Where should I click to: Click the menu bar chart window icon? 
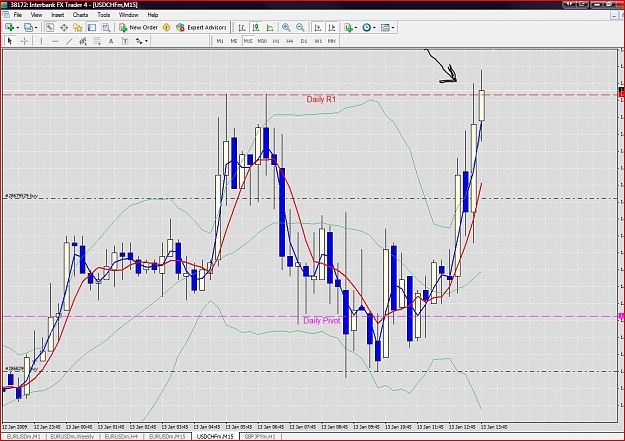(x=6, y=15)
